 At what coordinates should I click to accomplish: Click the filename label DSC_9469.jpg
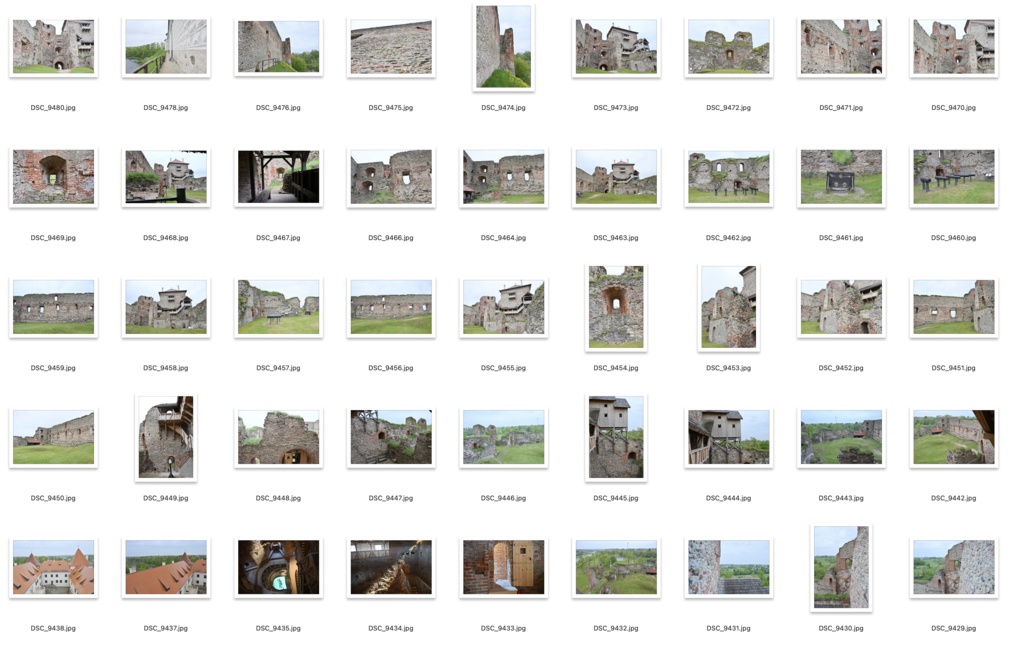[53, 238]
